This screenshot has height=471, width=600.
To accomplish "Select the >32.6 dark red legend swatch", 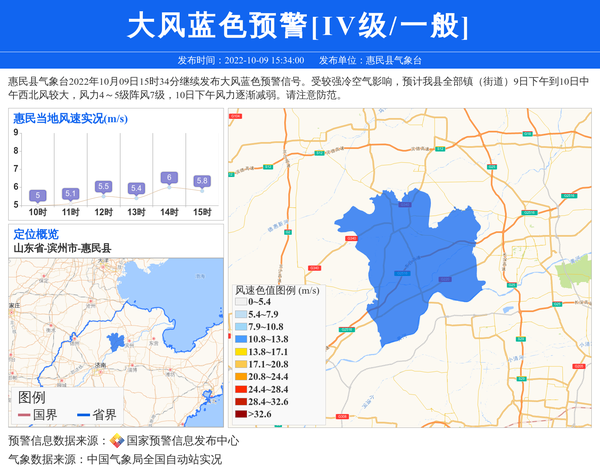I will pyautogui.click(x=241, y=414).
